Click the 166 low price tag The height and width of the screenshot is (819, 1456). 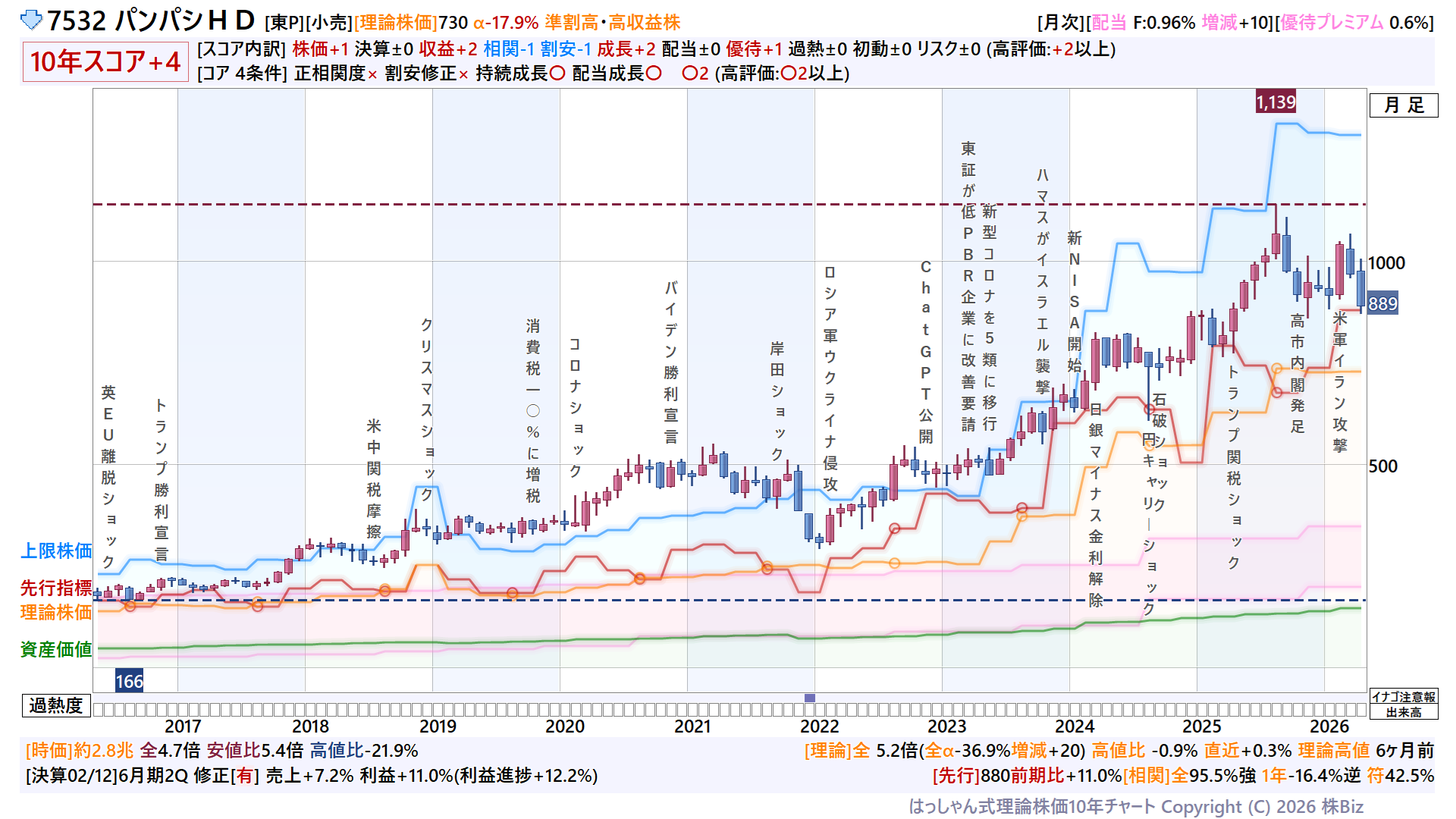(129, 681)
